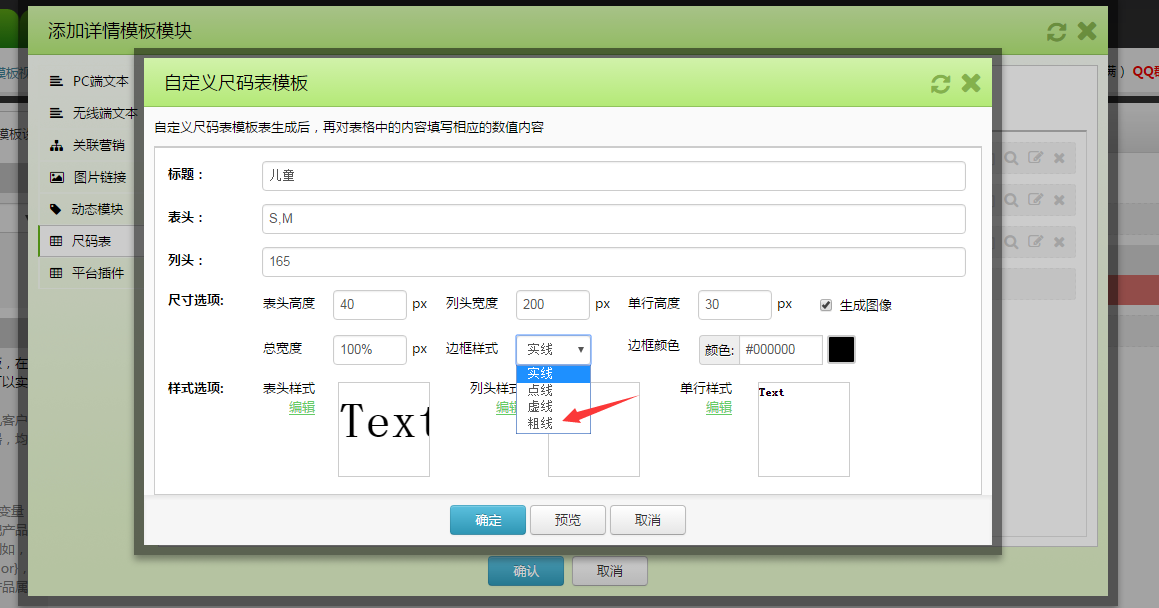The image size is (1159, 608).
Task: Click the PC端文本 list icon
Action: [56, 81]
